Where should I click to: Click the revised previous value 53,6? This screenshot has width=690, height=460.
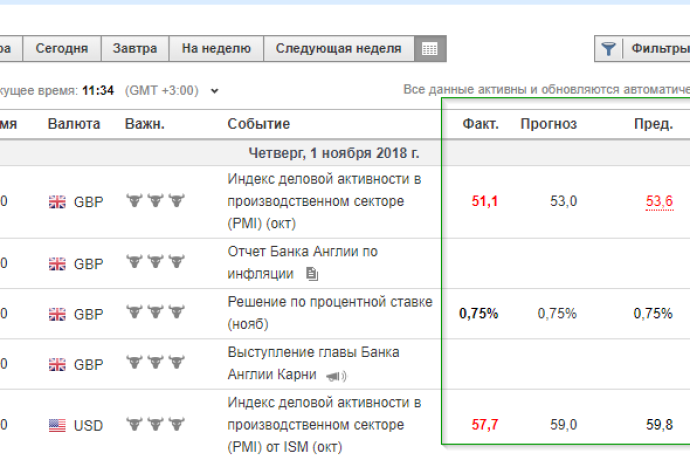(x=659, y=202)
